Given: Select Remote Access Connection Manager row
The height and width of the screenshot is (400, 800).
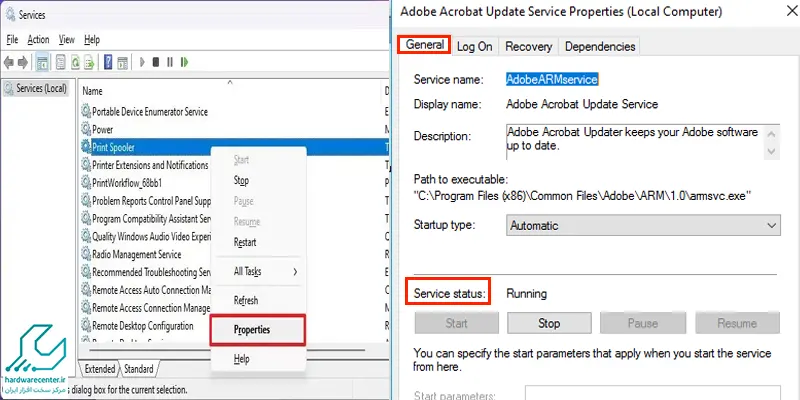Looking at the screenshot, I should pyautogui.click(x=145, y=308).
